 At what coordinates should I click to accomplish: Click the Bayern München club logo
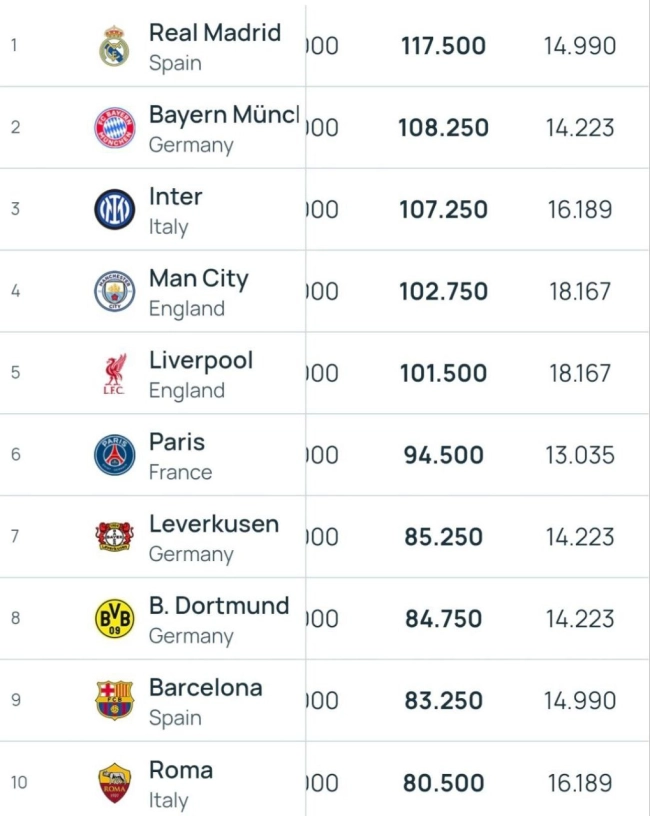click(x=114, y=128)
